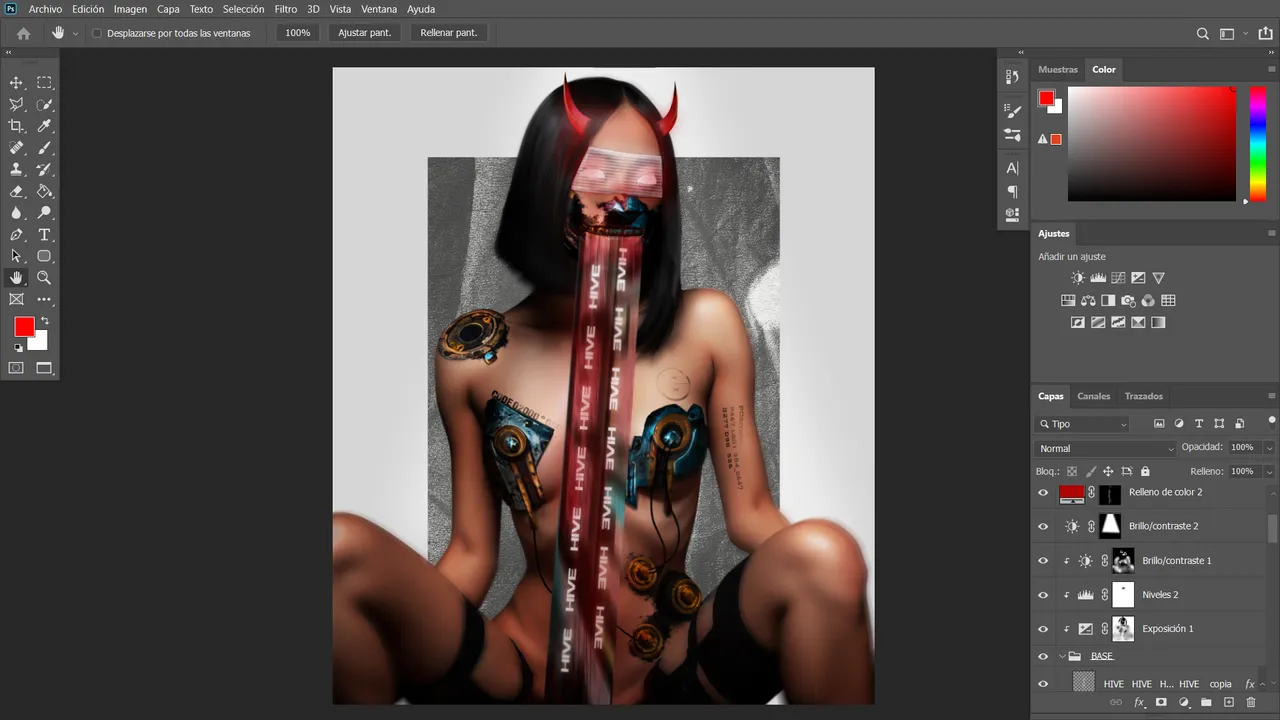Select the Pen tool
The height and width of the screenshot is (720, 1280).
point(16,235)
